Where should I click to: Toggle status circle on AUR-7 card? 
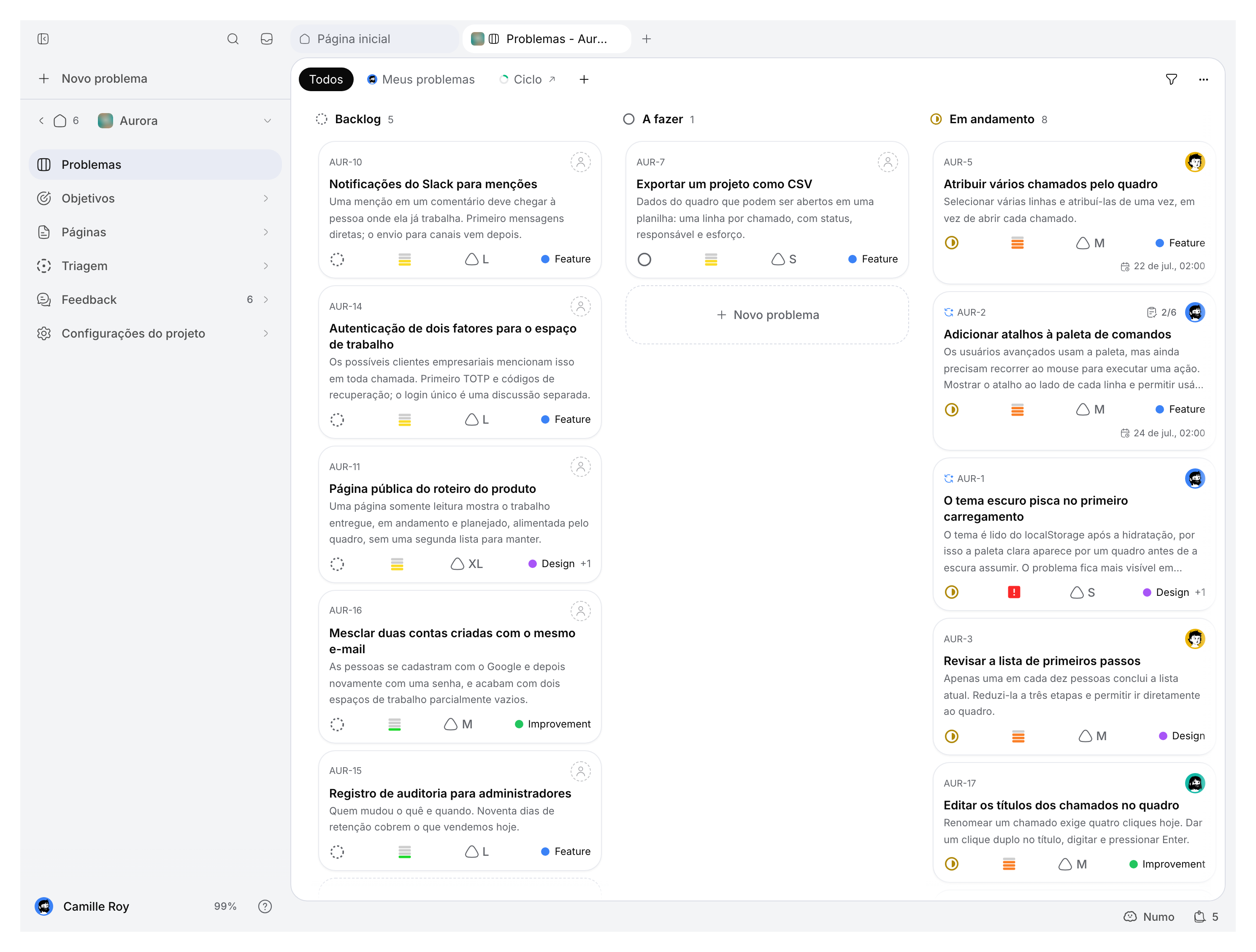coord(644,260)
